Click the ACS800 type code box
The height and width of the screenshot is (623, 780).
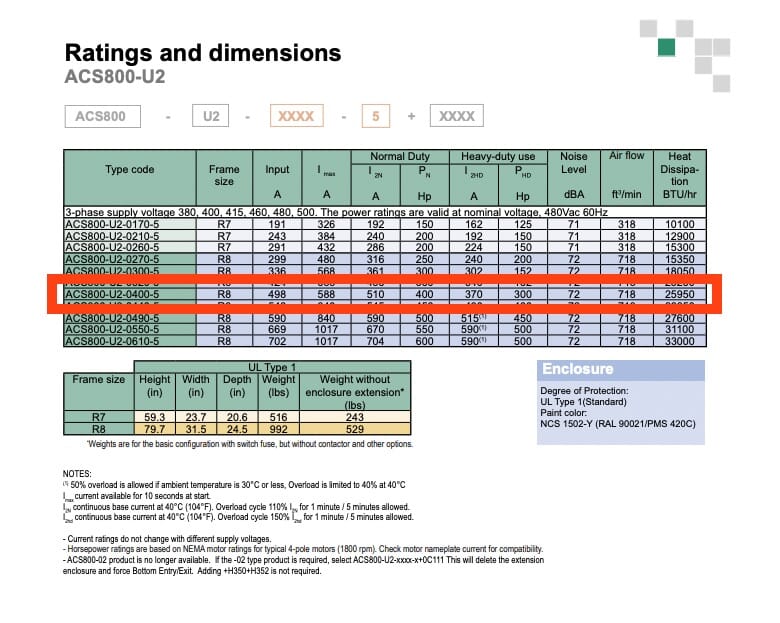101,116
